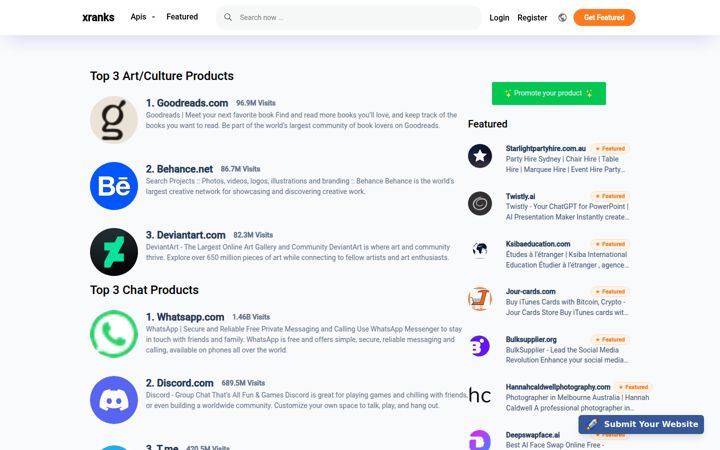Click the Jour-cards.com cart icon

[480, 298]
